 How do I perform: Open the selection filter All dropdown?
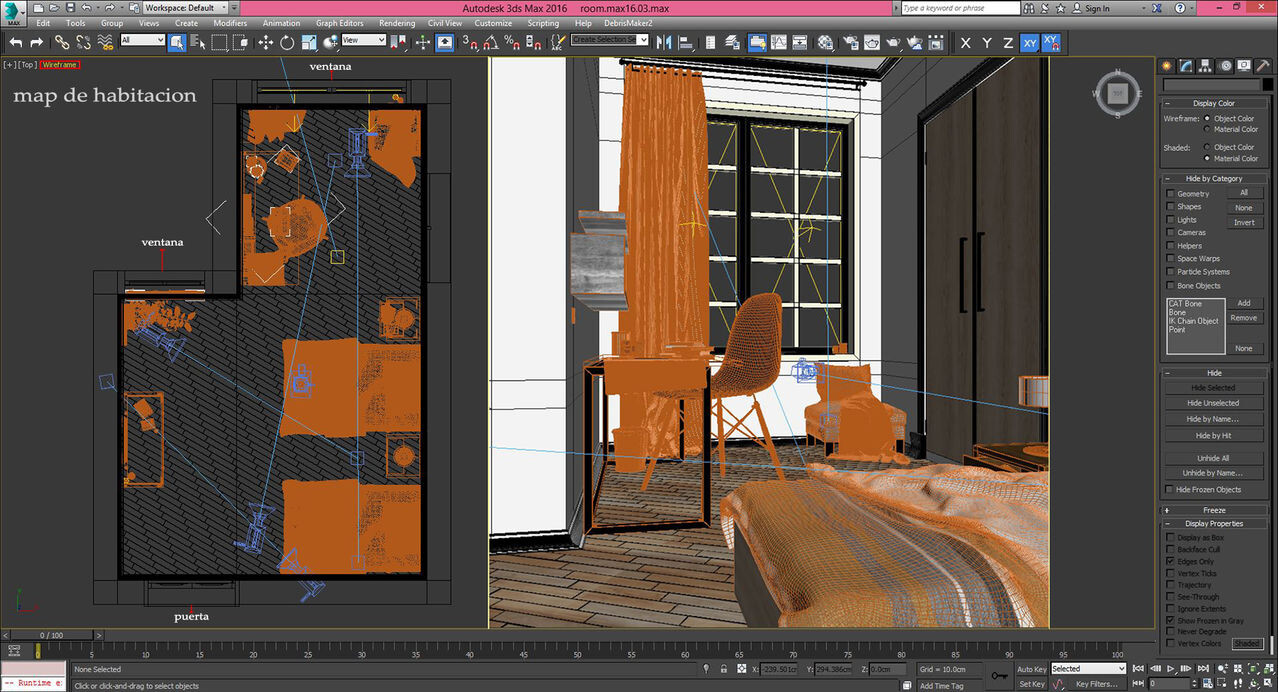coord(142,41)
